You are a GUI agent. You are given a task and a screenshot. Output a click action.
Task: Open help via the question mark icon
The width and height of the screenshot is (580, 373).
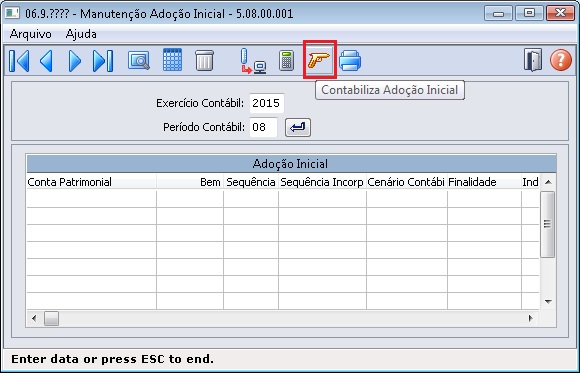pyautogui.click(x=561, y=60)
